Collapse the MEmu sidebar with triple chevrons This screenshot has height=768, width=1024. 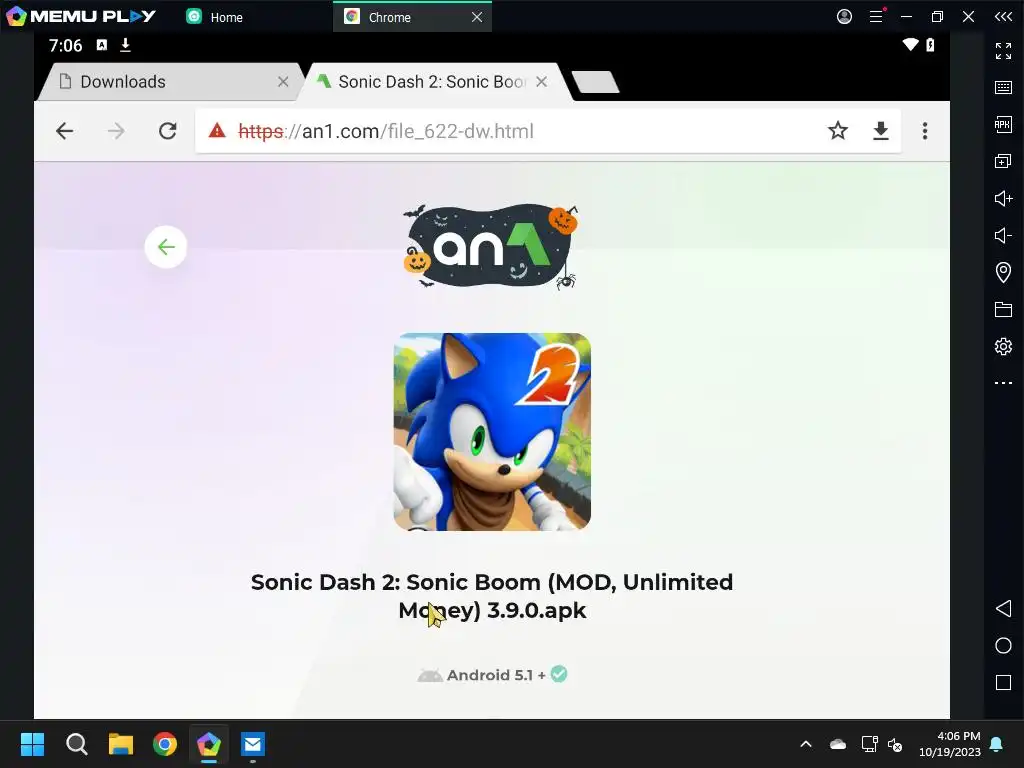[1003, 16]
